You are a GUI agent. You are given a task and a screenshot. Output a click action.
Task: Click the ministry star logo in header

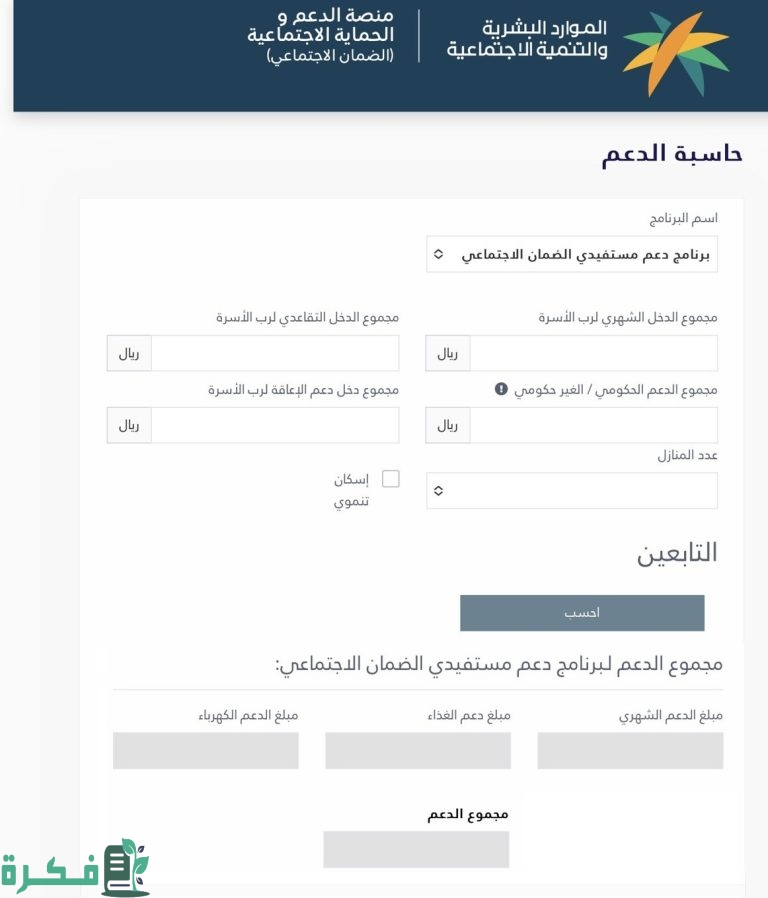point(675,54)
